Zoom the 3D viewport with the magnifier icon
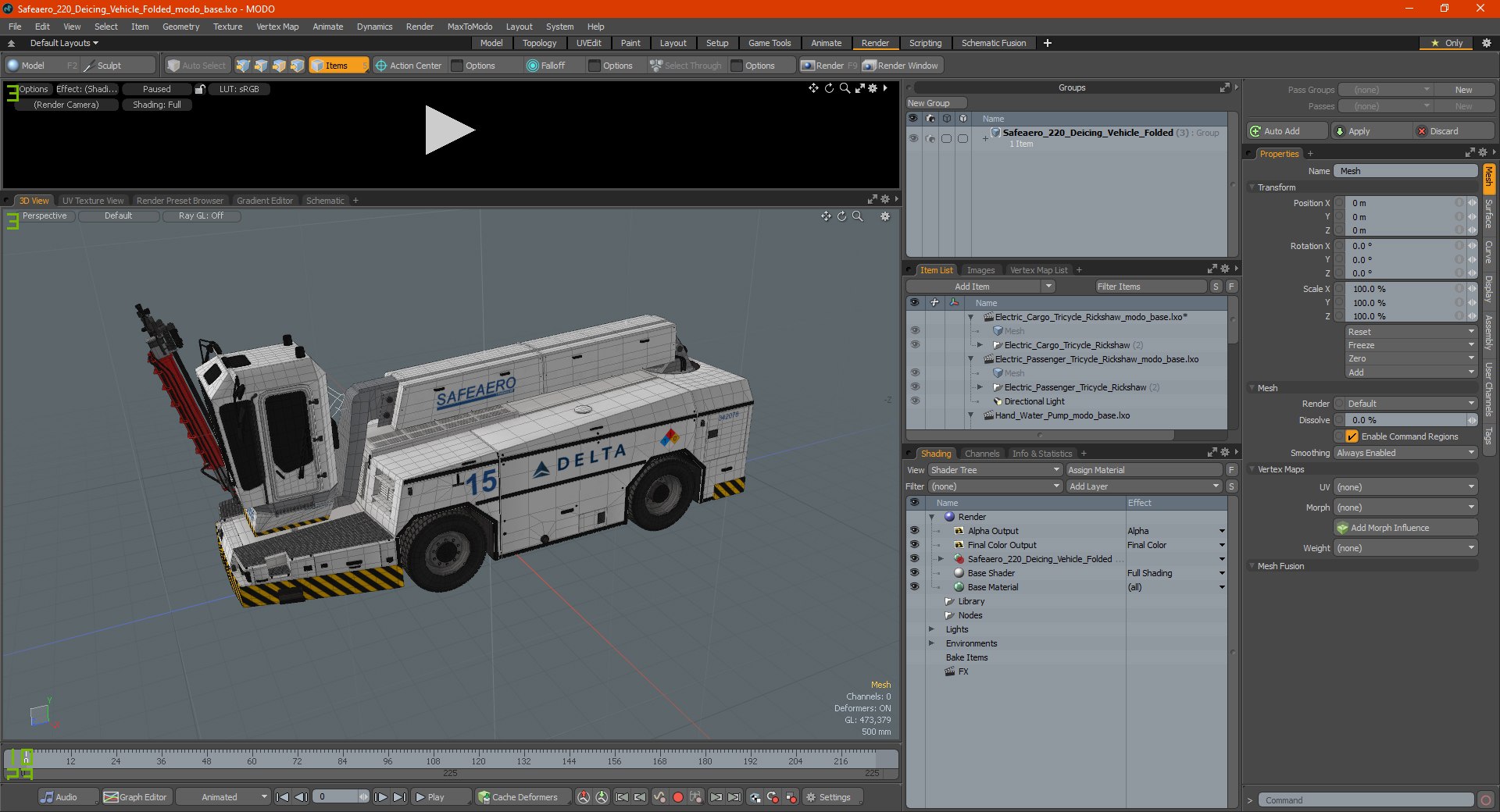The image size is (1500, 812). click(x=857, y=216)
